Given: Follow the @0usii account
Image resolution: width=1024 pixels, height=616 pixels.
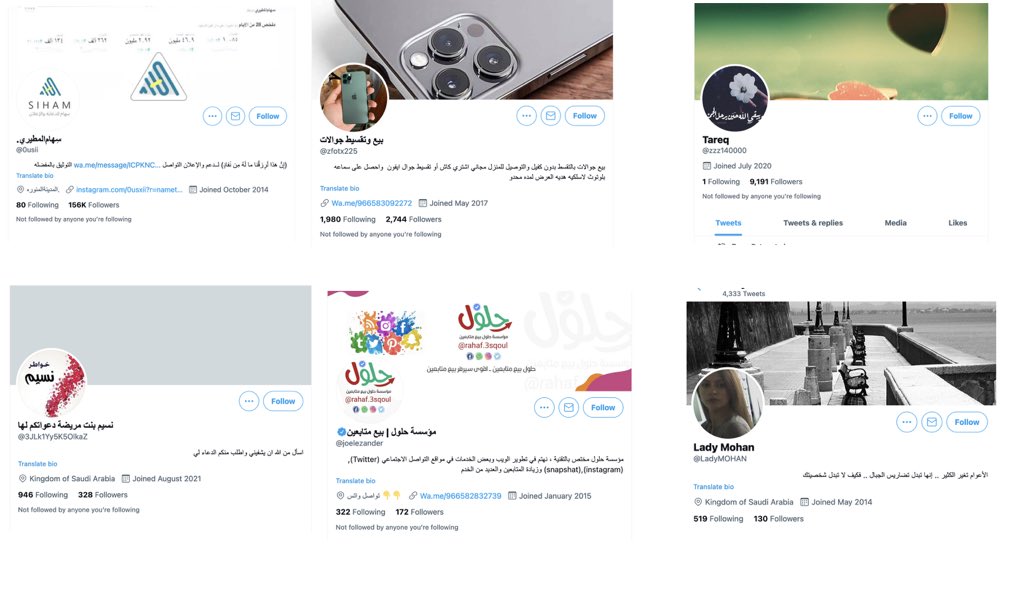Looking at the screenshot, I should pyautogui.click(x=268, y=116).
